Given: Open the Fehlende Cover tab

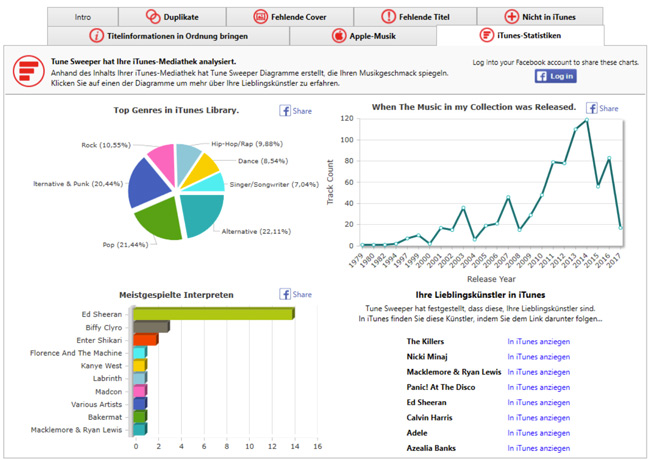Looking at the screenshot, I should point(290,17).
